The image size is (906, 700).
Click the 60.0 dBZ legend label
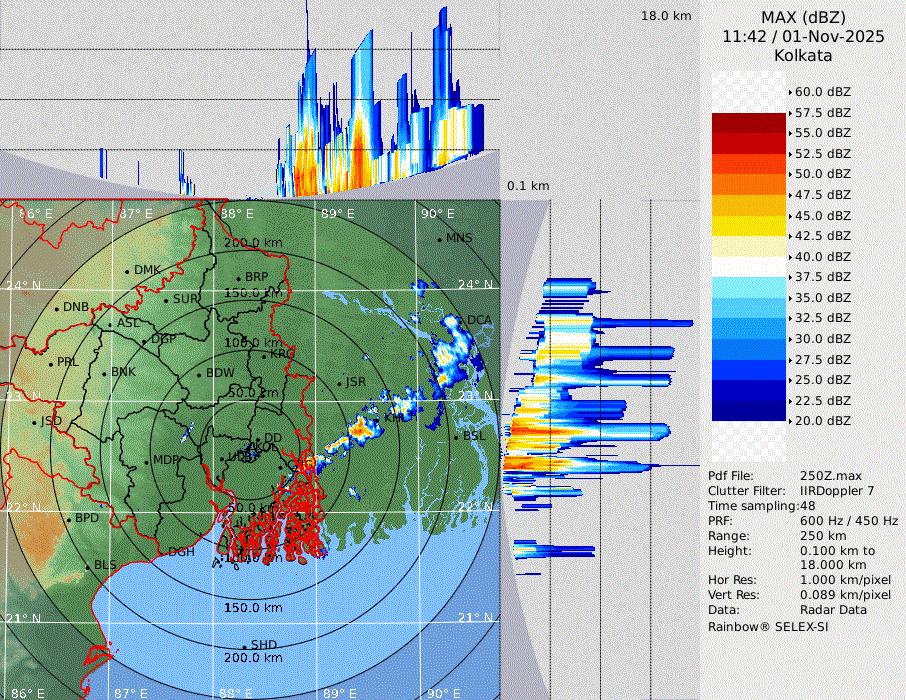coord(822,91)
